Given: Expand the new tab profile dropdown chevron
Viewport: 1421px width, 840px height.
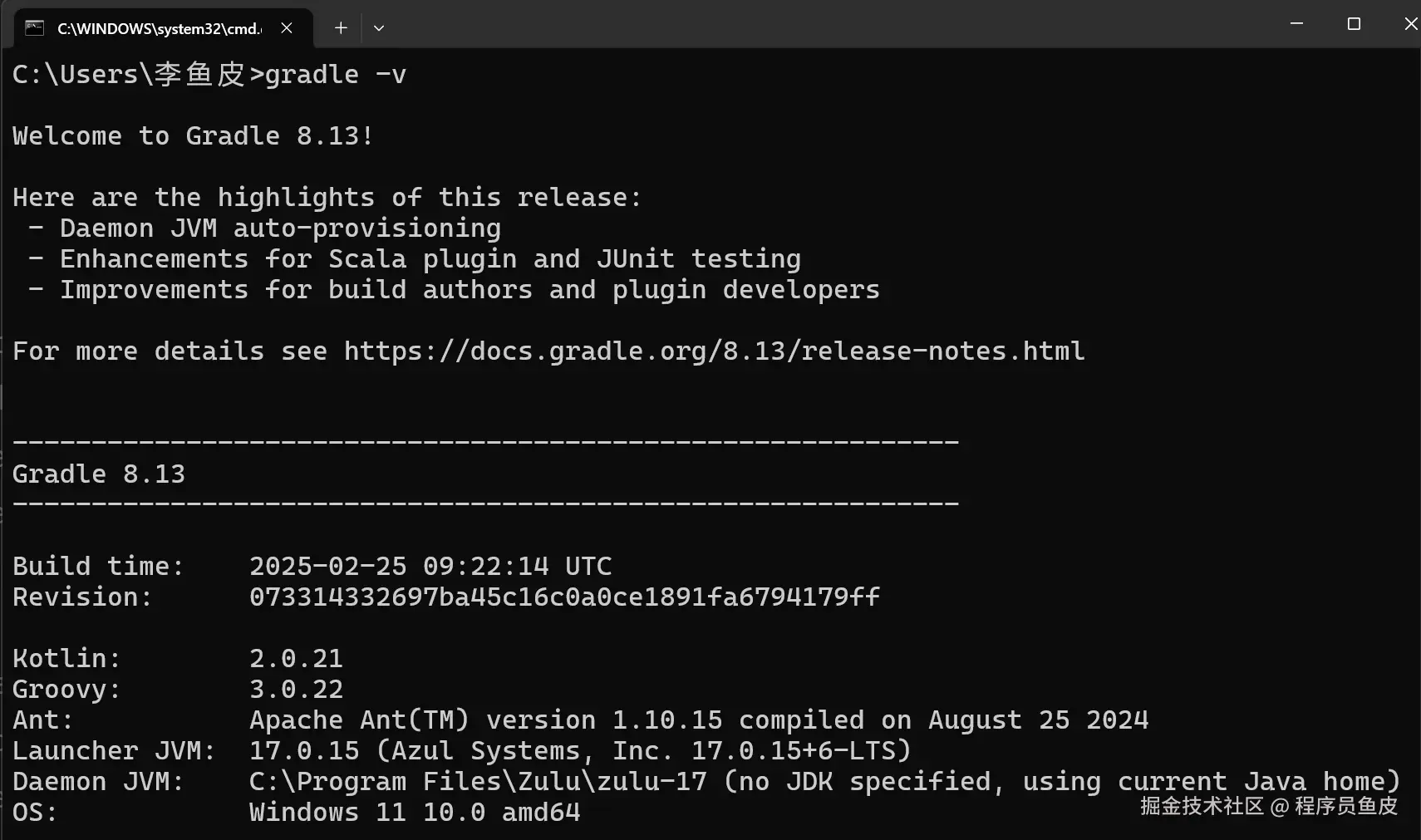Looking at the screenshot, I should (379, 28).
